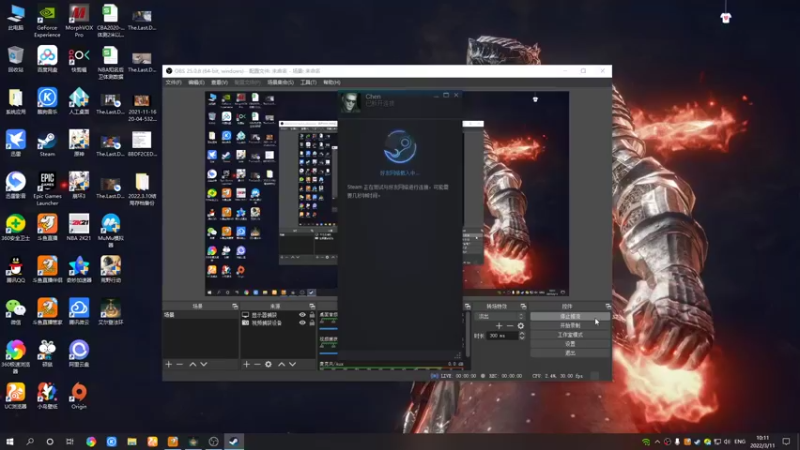Open the Help menu in OBS
The width and height of the screenshot is (800, 450).
(332, 82)
